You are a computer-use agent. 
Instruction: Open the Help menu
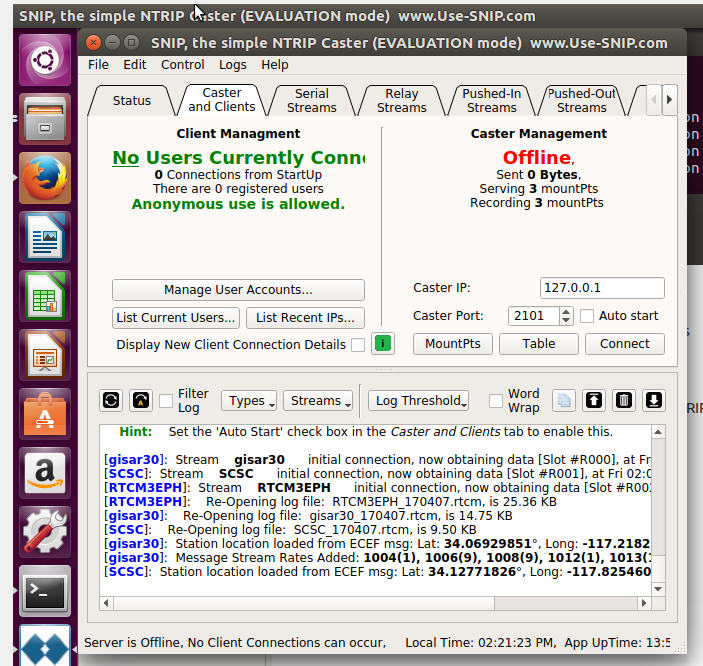point(275,65)
